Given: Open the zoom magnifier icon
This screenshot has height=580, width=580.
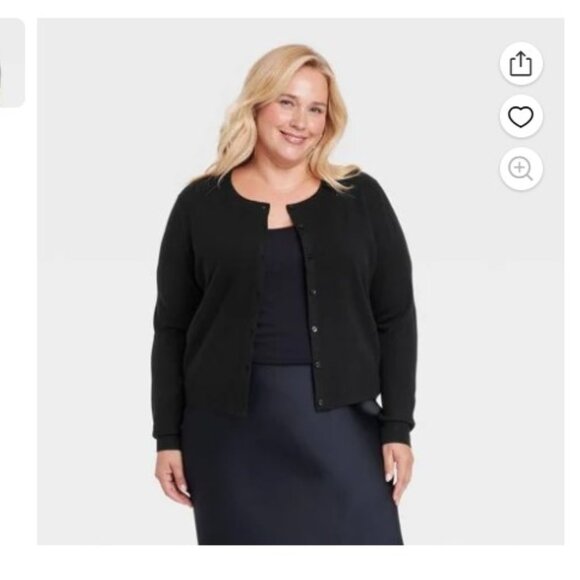Looking at the screenshot, I should pyautogui.click(x=521, y=169).
